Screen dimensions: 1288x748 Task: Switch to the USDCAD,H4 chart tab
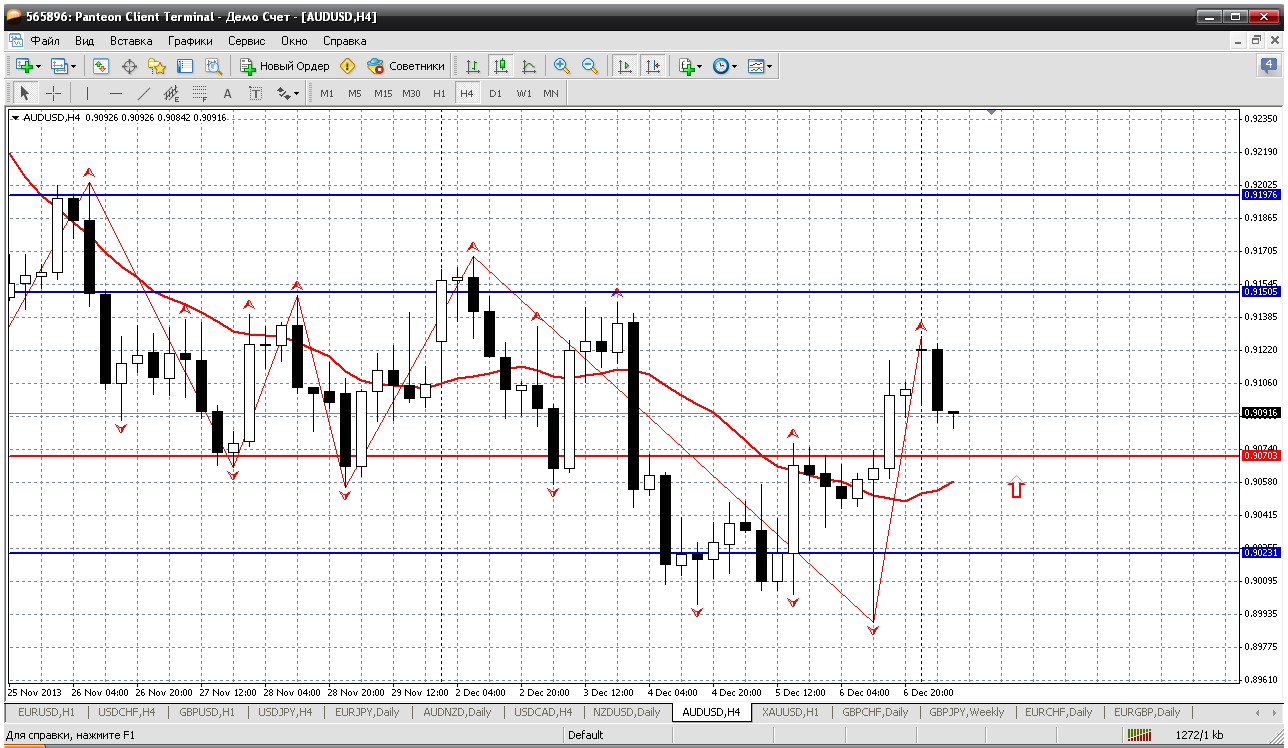point(544,712)
